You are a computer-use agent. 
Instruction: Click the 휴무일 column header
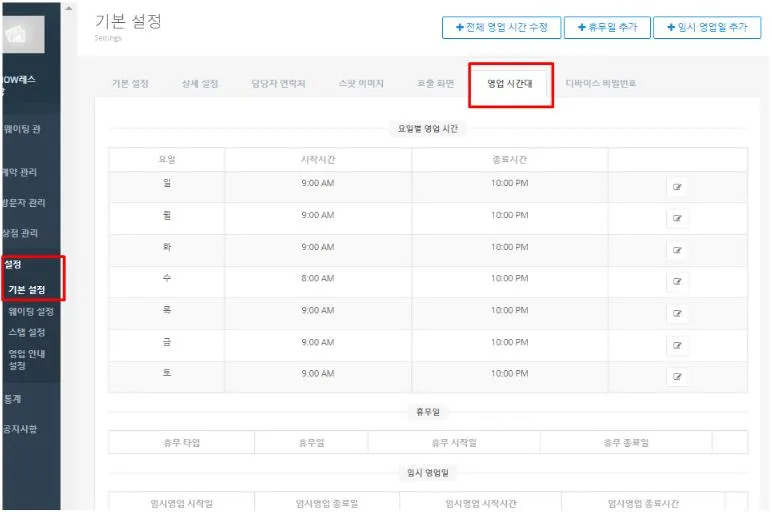click(311, 443)
